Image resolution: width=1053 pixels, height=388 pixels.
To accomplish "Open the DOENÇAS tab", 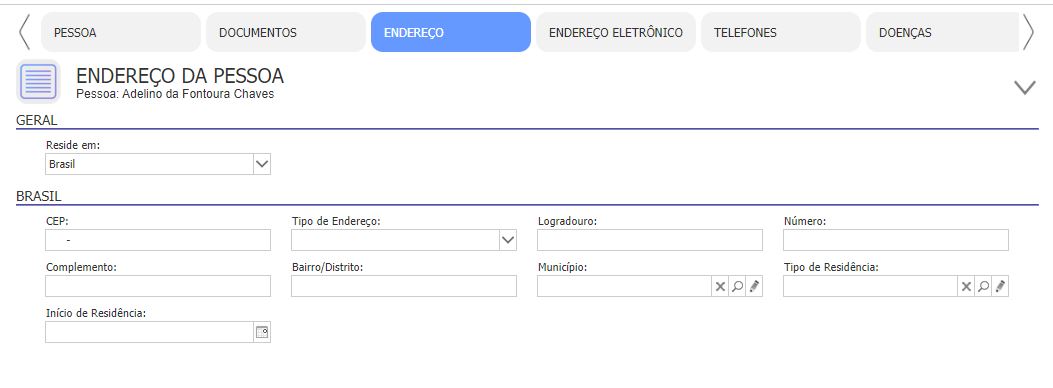I will click(x=943, y=32).
